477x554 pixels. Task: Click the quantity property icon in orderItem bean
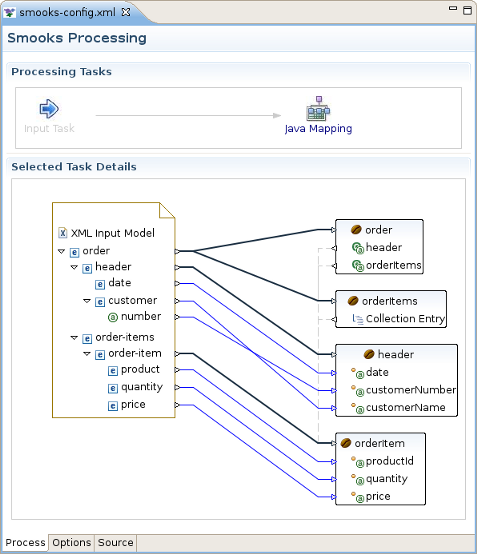358,479
